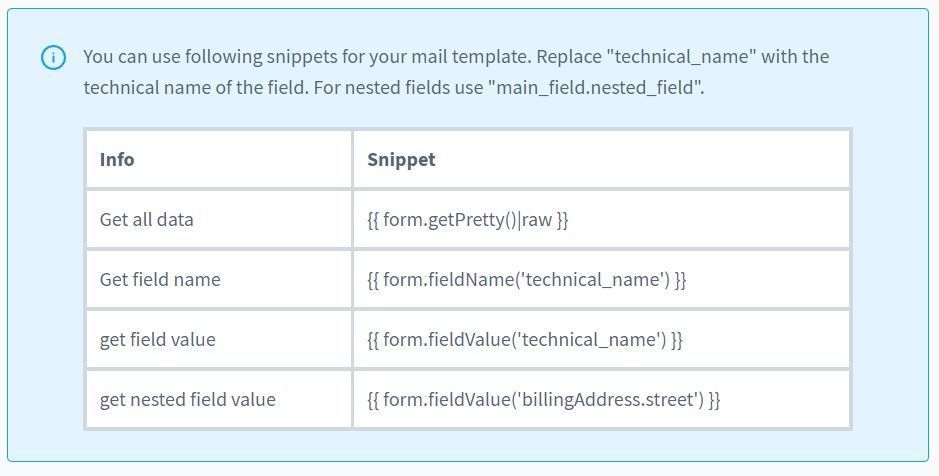
Task: Click the 'main_field.nested_field' text
Action: [596, 87]
